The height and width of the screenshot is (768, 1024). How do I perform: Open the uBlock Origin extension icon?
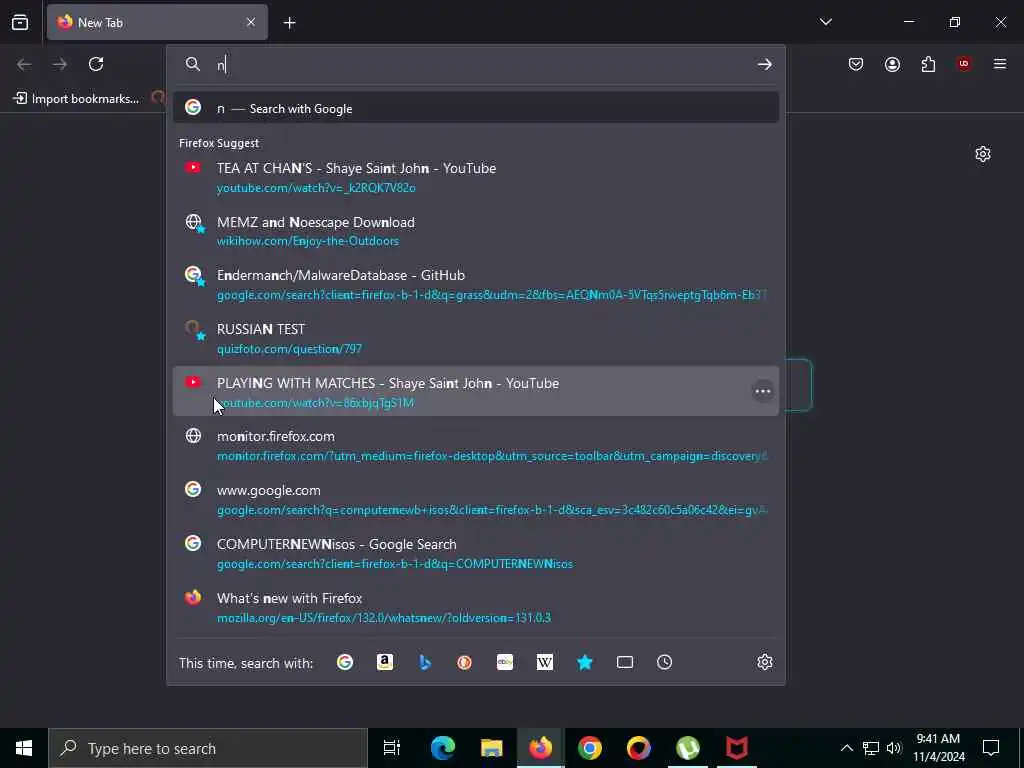(x=964, y=64)
